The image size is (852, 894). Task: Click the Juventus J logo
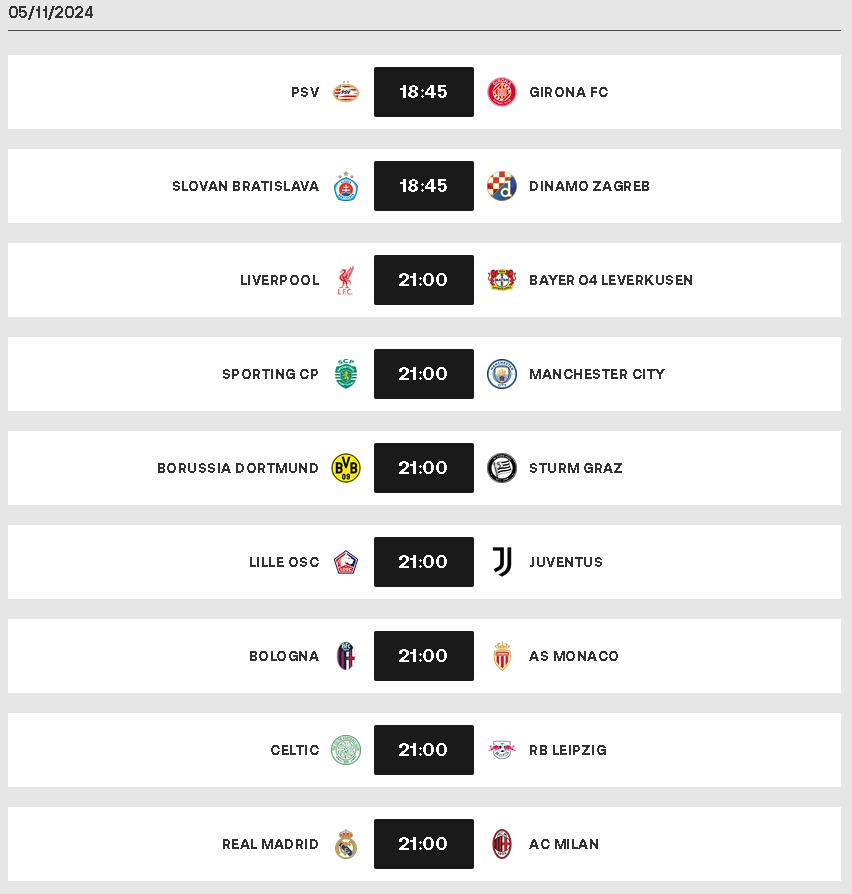tap(502, 562)
